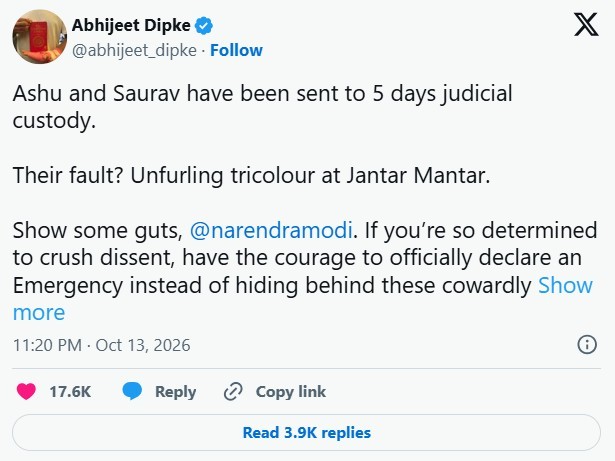Open the @narendramodi mention
This screenshot has height=461, width=615.
click(x=271, y=230)
